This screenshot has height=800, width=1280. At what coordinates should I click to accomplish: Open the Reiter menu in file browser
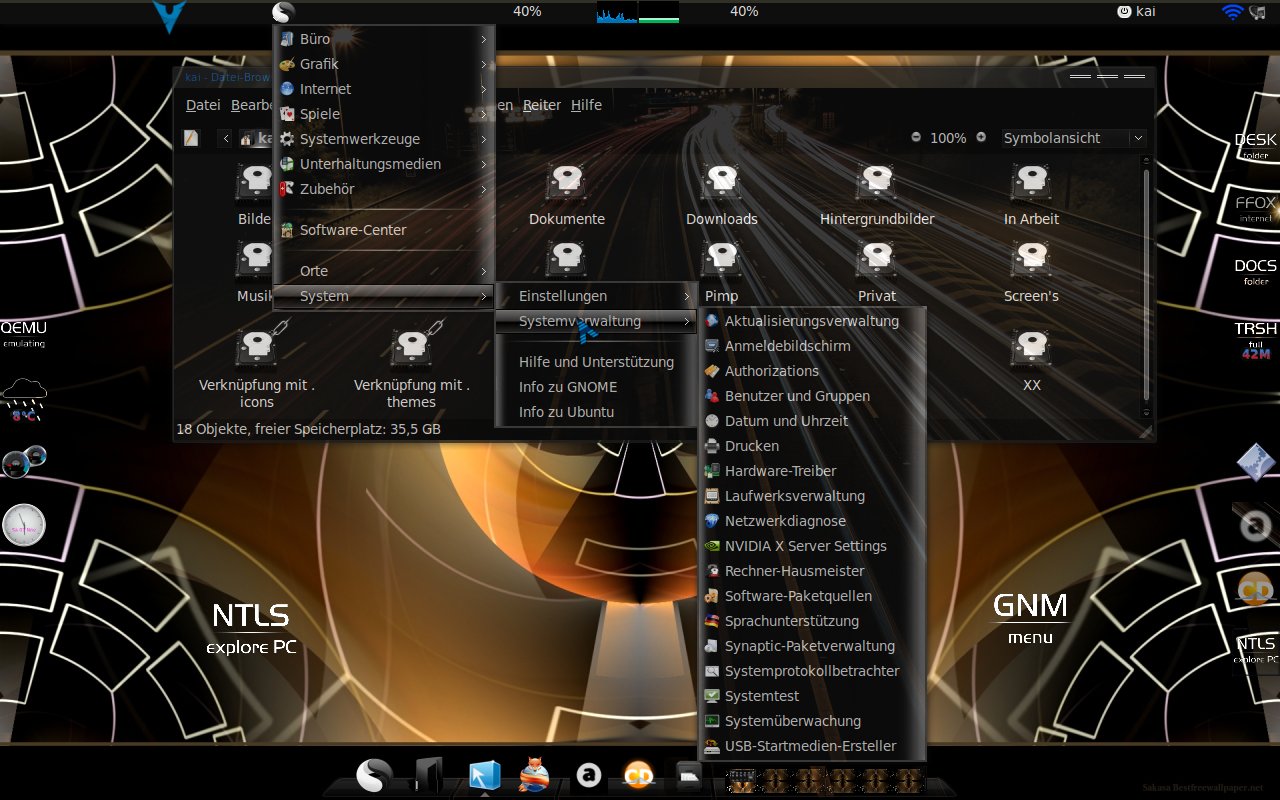[542, 105]
